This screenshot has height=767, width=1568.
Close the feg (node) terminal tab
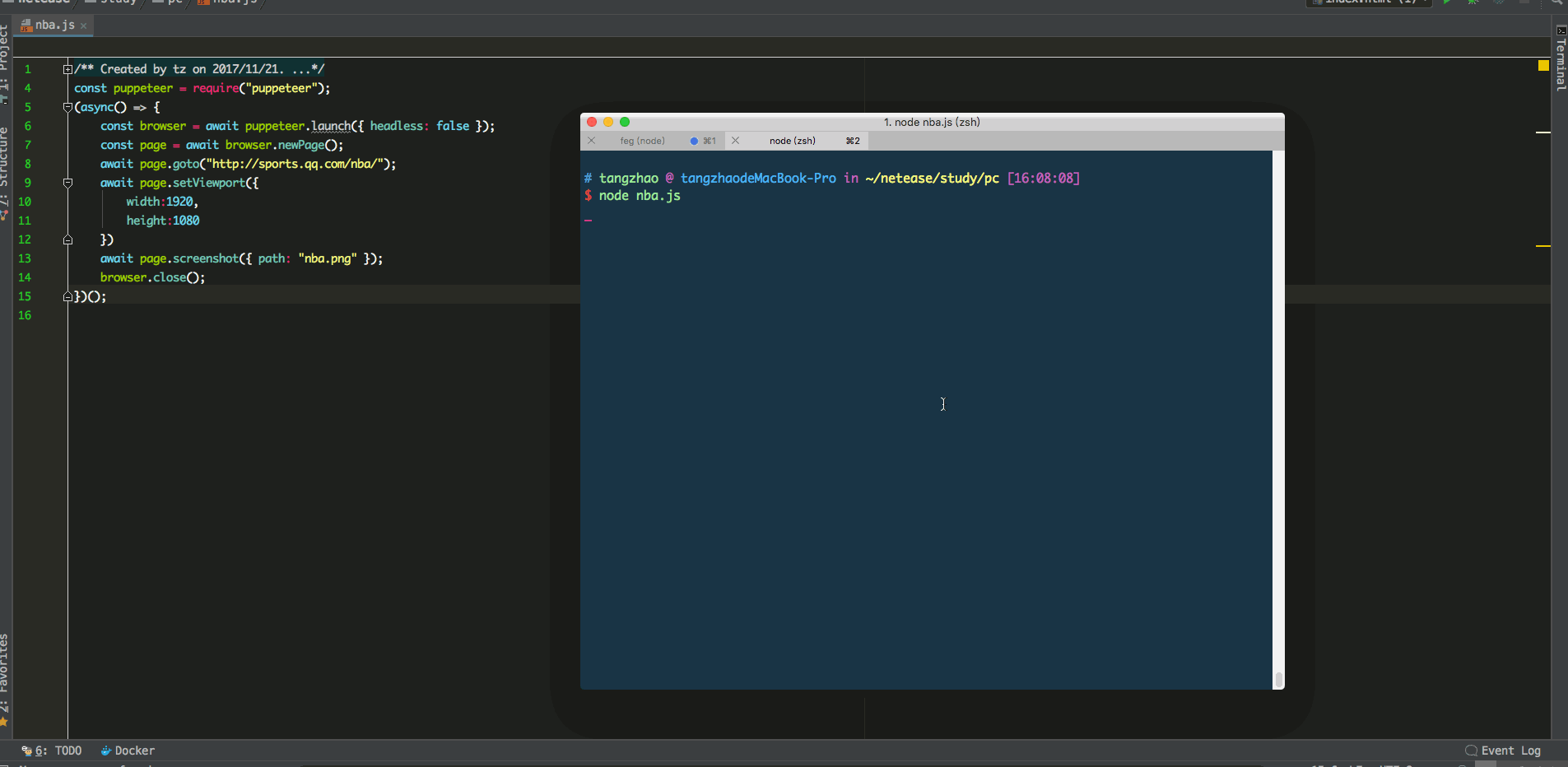click(x=591, y=141)
